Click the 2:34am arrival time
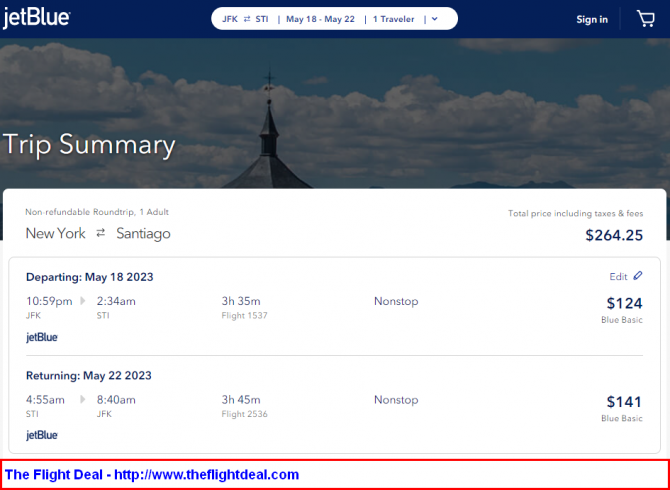Viewport: 670px width, 490px height. 116,301
